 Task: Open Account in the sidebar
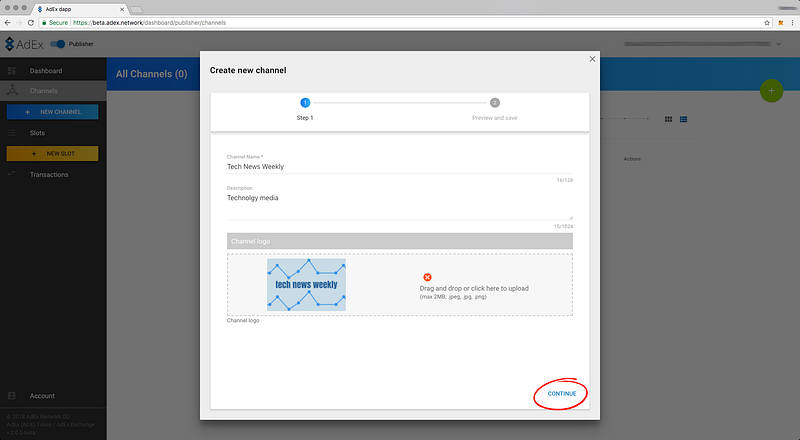(x=42, y=396)
